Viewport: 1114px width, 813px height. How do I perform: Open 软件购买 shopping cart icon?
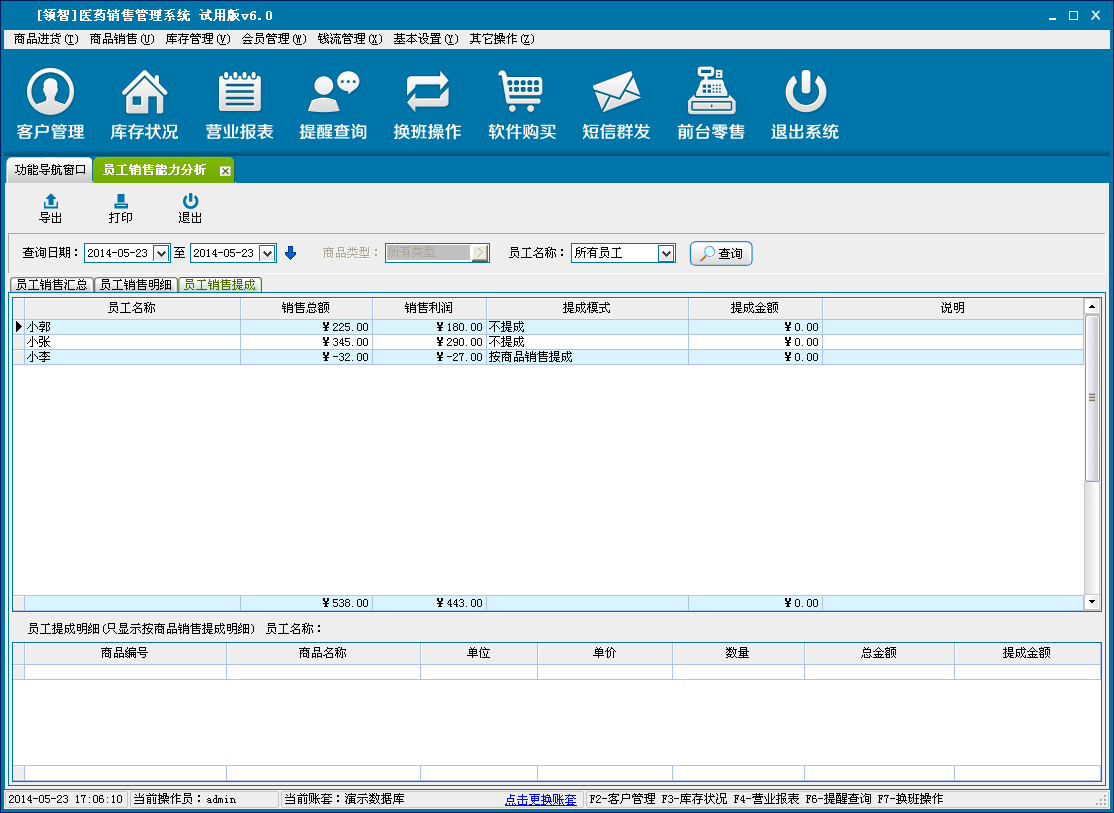coord(521,94)
